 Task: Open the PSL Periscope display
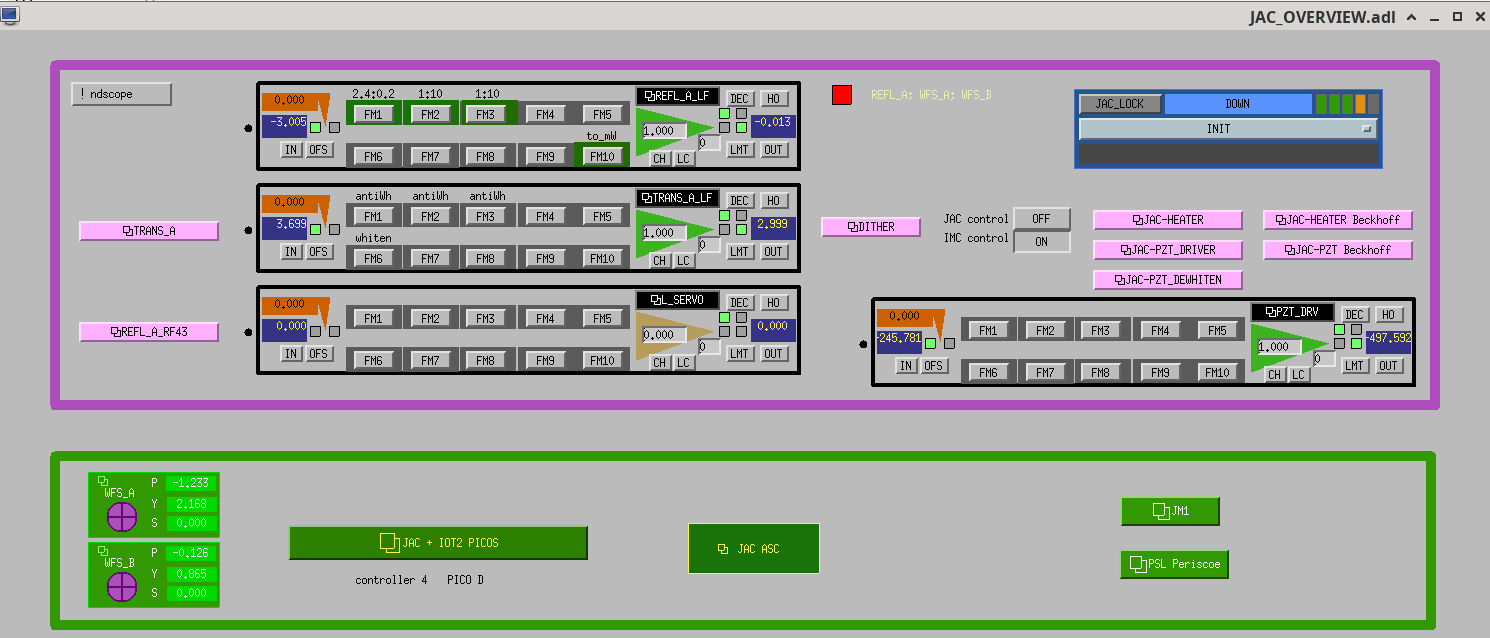click(x=1174, y=564)
